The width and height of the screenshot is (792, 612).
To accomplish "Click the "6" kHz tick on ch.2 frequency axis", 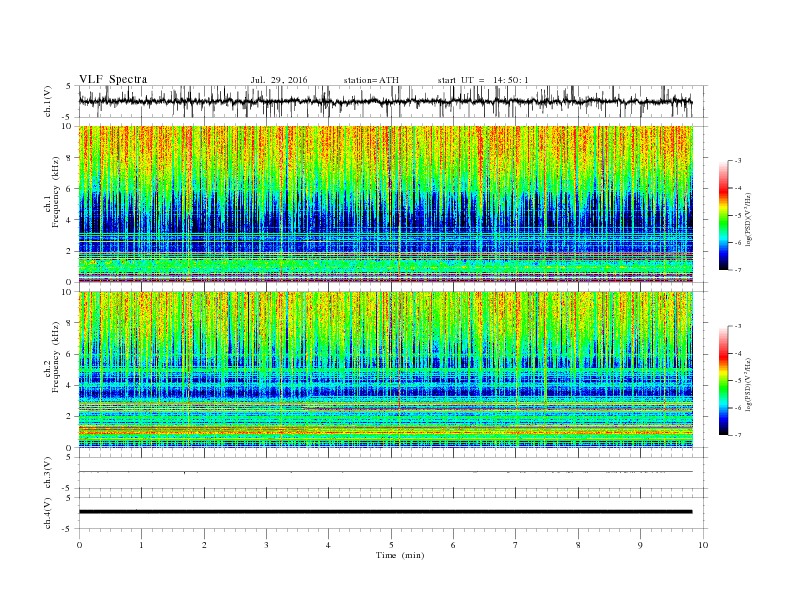I will (70, 354).
